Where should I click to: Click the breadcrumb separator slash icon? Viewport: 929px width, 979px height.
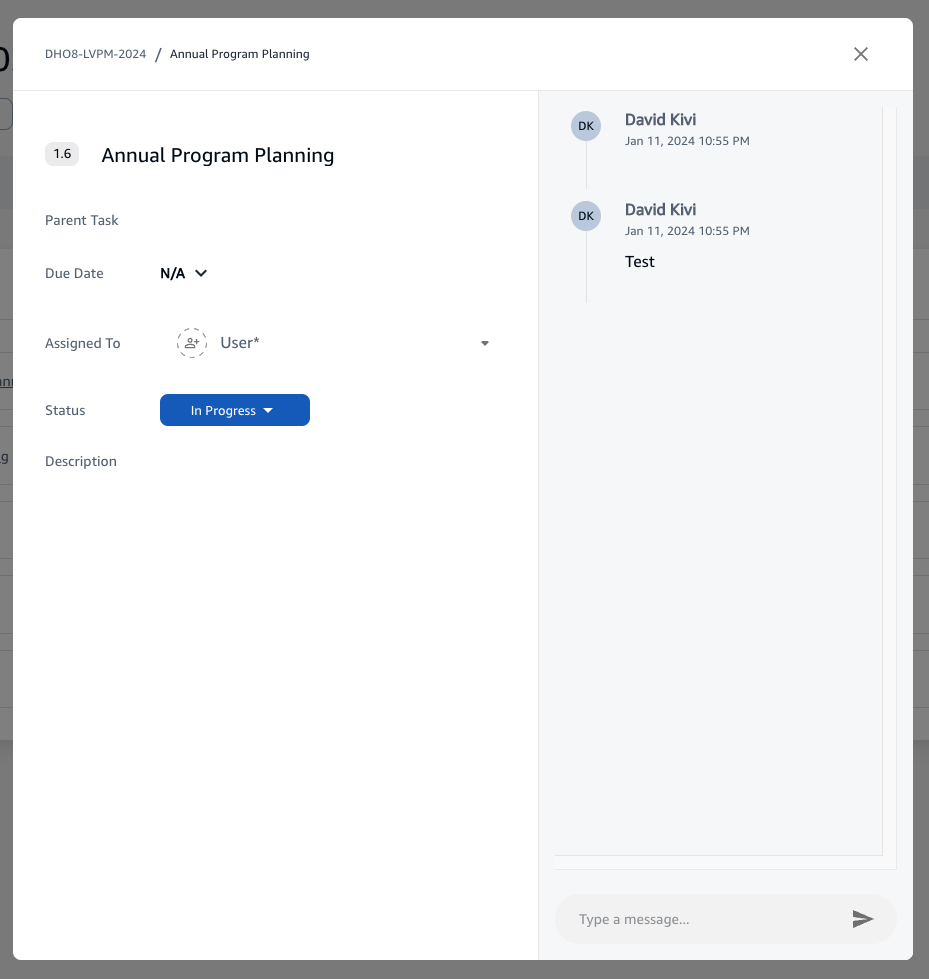click(157, 54)
